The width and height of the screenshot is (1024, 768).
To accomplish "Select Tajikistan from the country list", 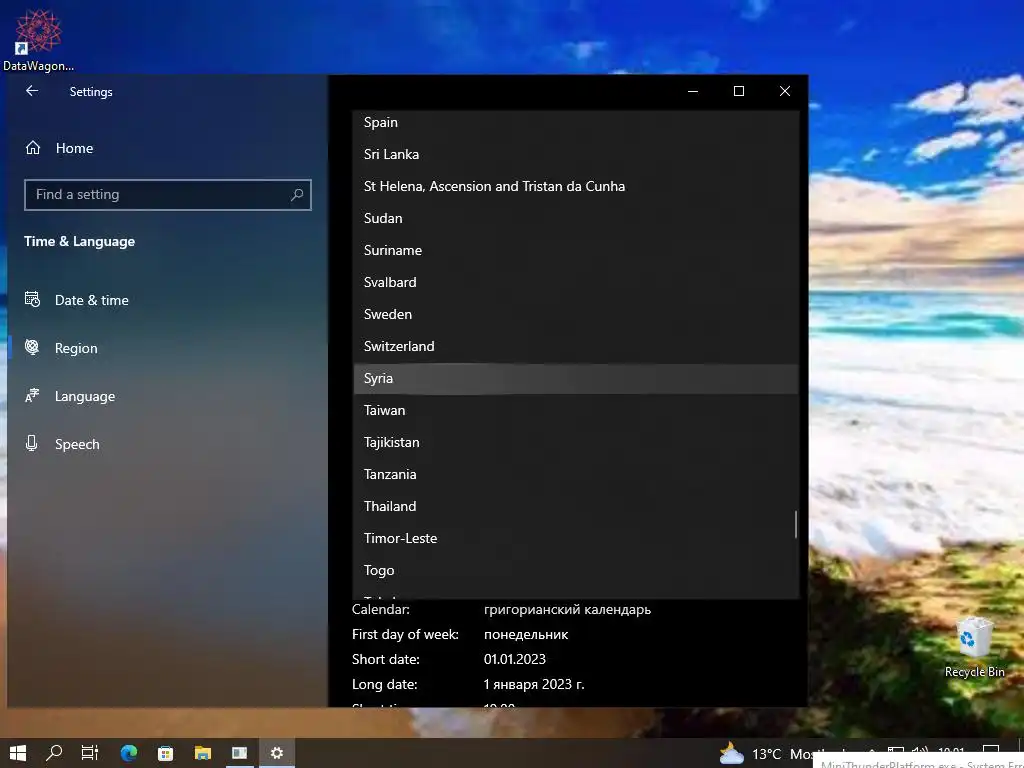I will [x=575, y=442].
